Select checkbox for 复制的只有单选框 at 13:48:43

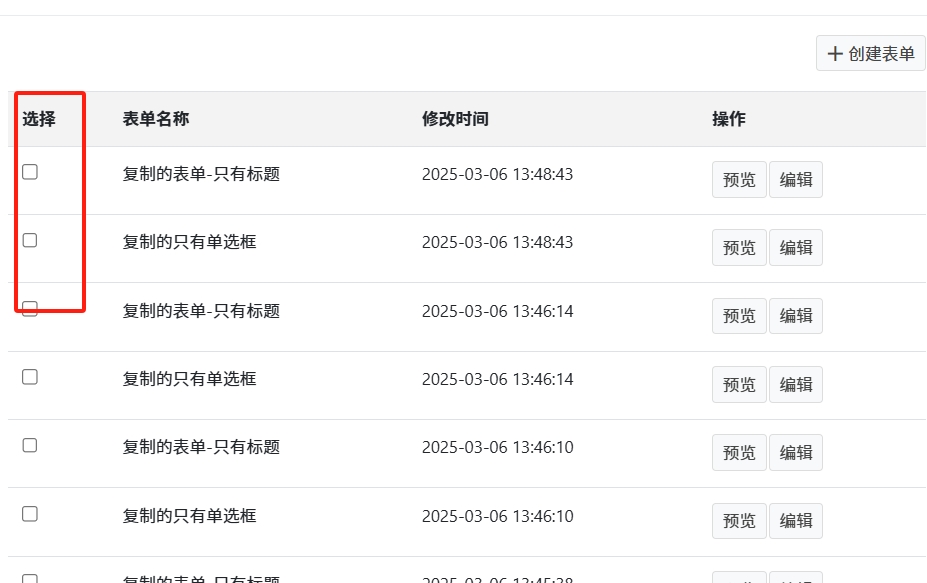[30, 240]
